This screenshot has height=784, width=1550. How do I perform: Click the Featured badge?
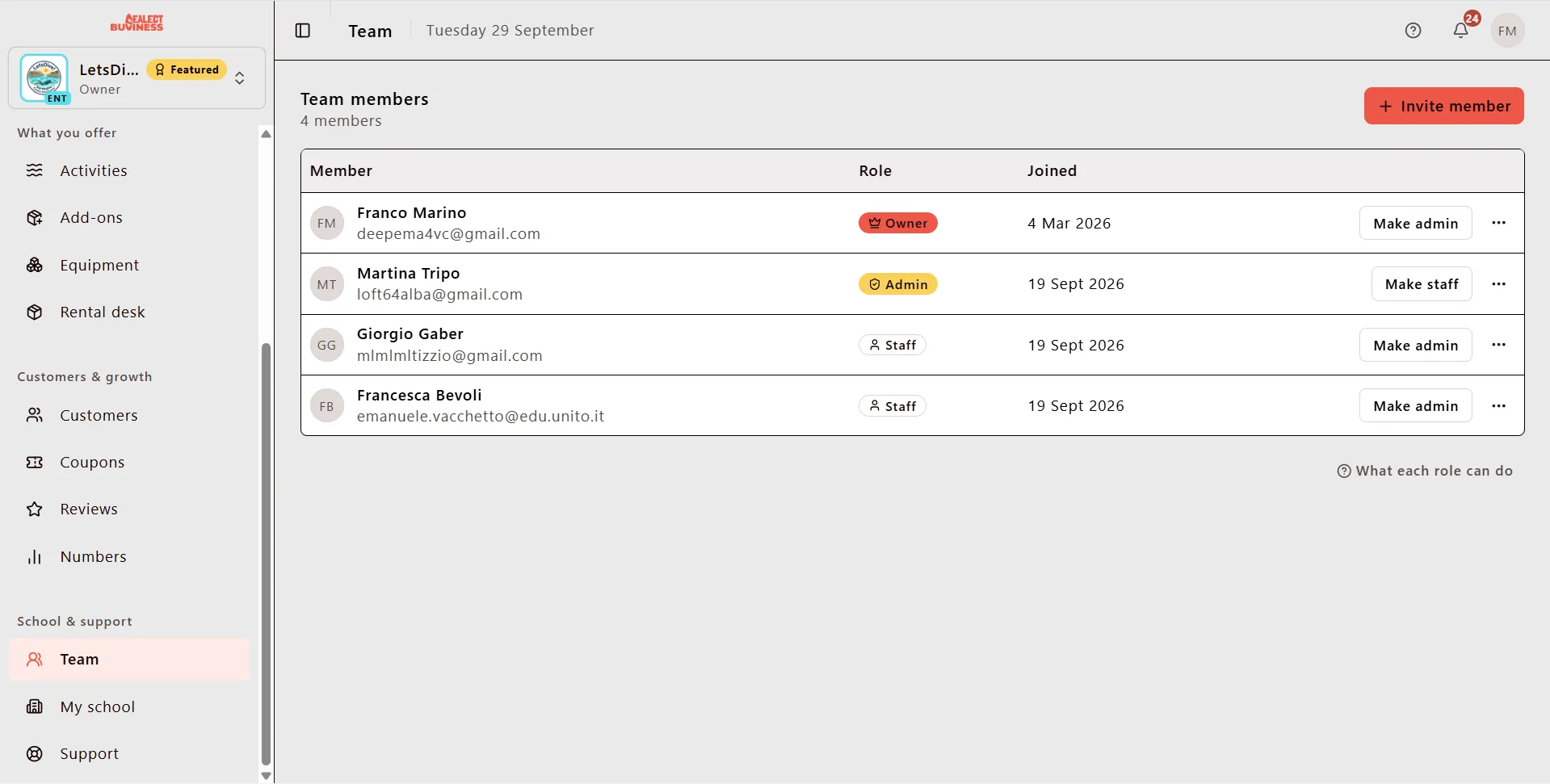point(187,69)
